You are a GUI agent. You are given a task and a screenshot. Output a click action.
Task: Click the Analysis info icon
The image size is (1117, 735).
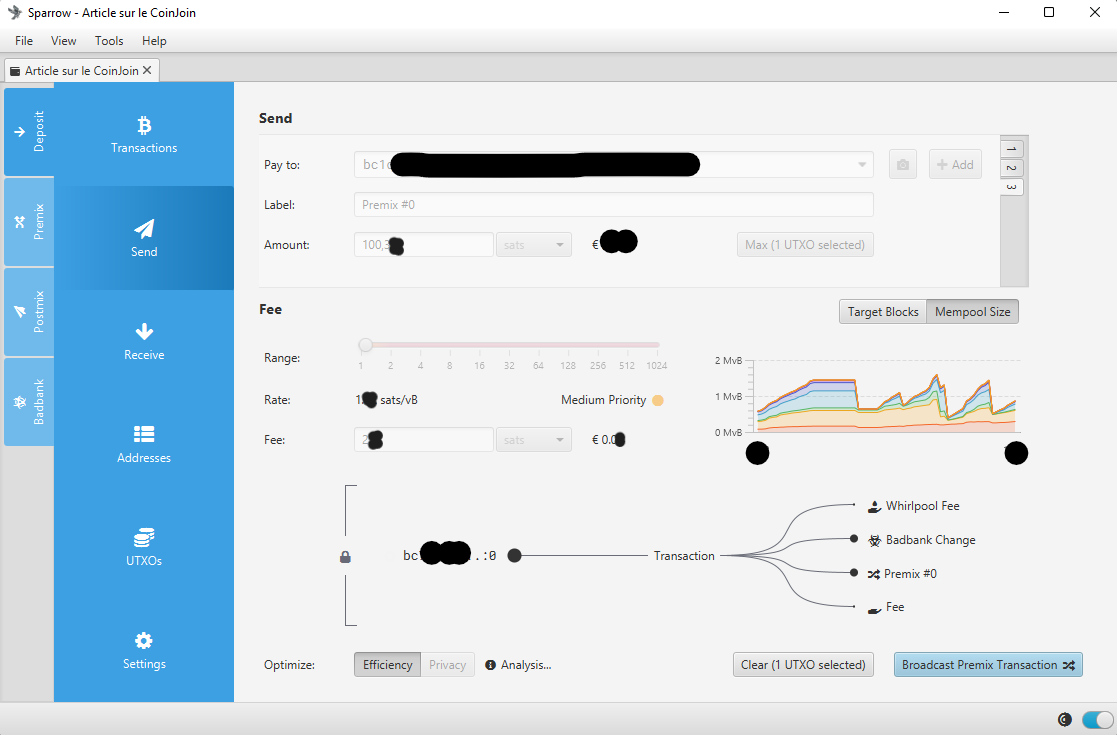490,665
